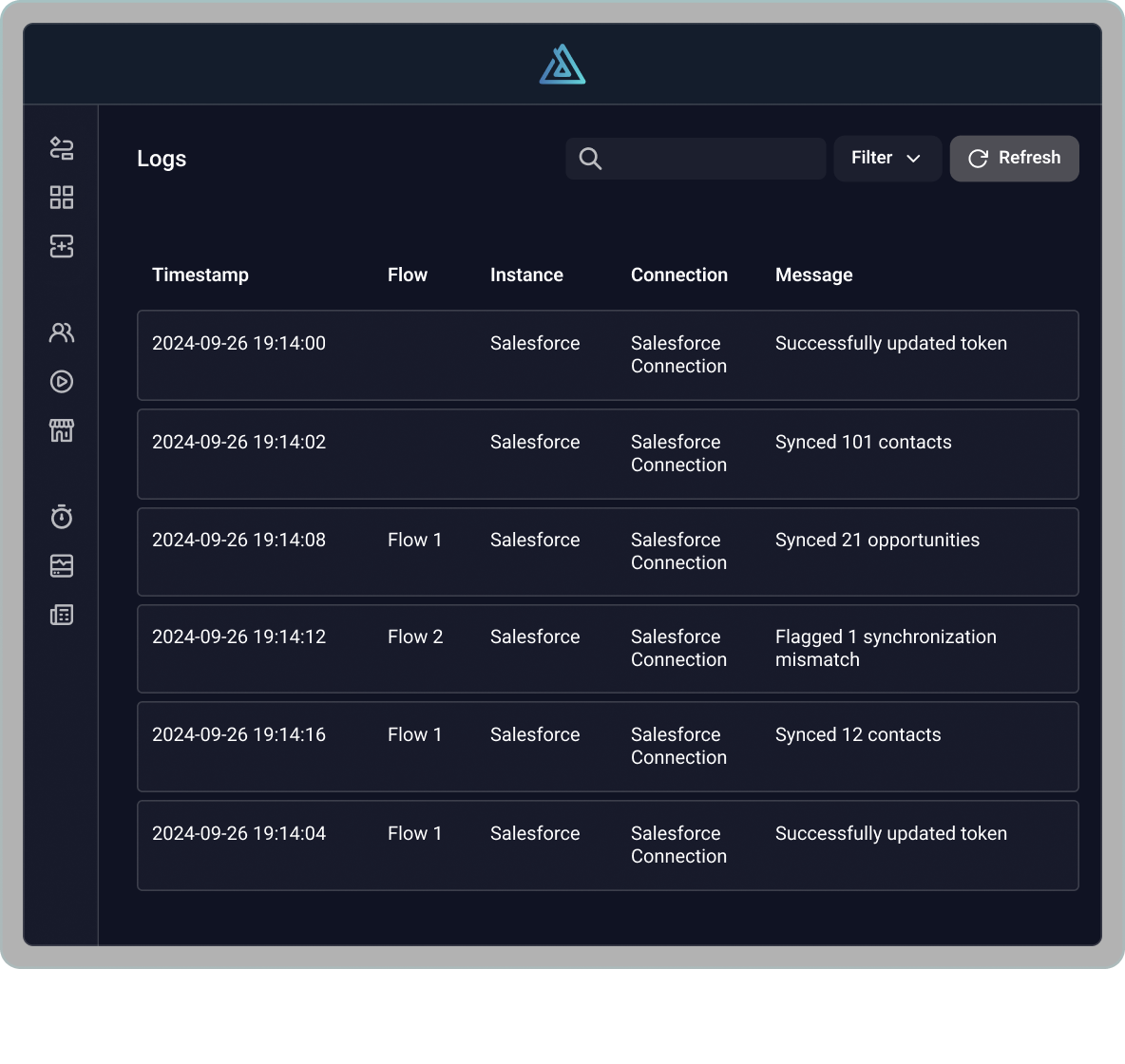Open the customers people icon in sidebar
This screenshot has height=1064, width=1125.
[x=62, y=332]
